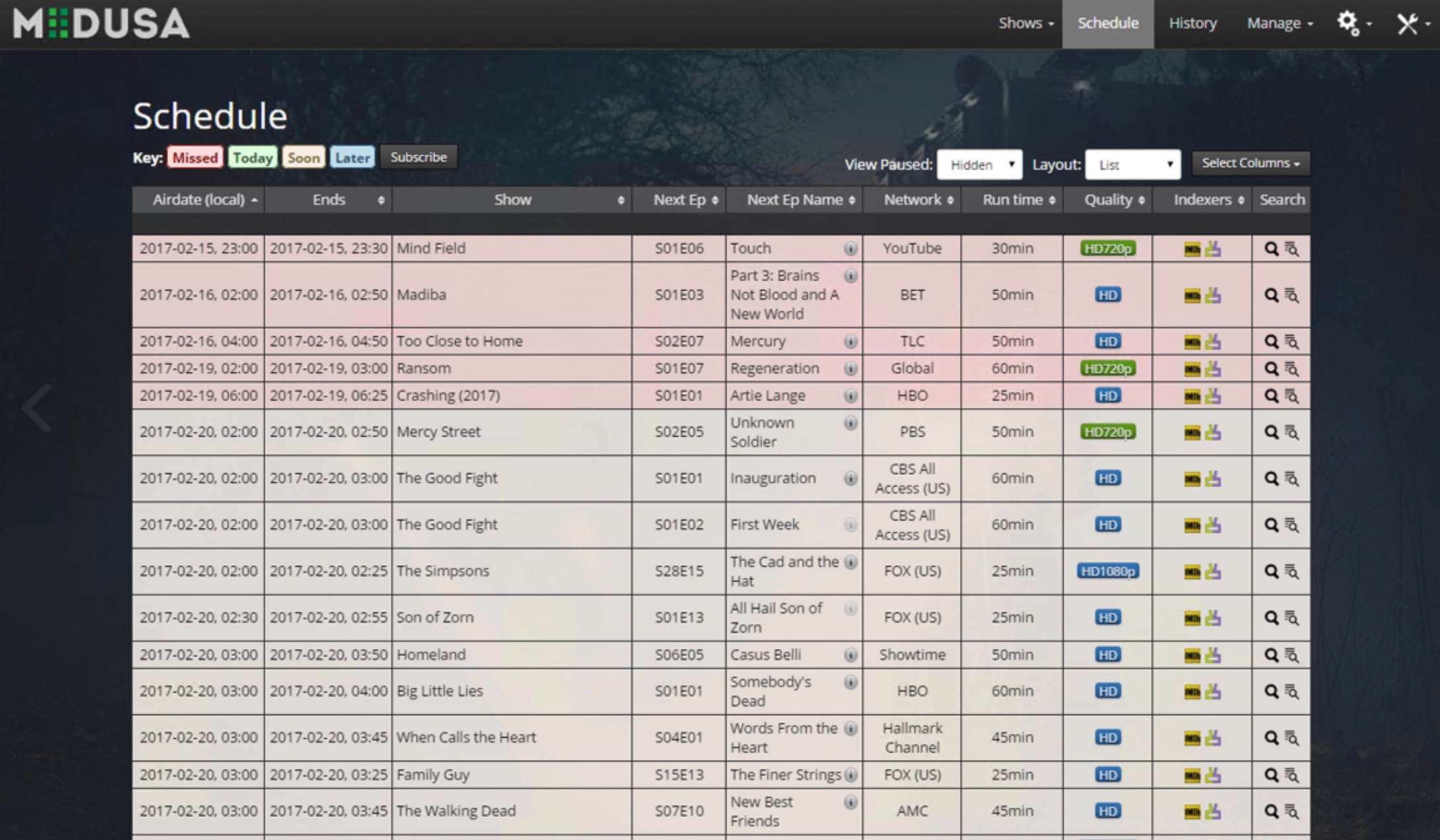Expand the Select Columns dropdown
This screenshot has height=840, width=1440.
1250,163
